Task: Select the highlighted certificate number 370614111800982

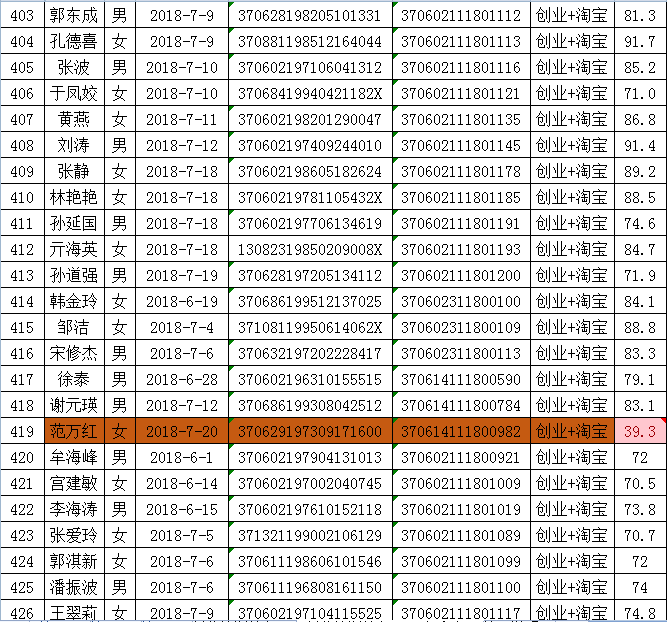Action: [x=461, y=431]
